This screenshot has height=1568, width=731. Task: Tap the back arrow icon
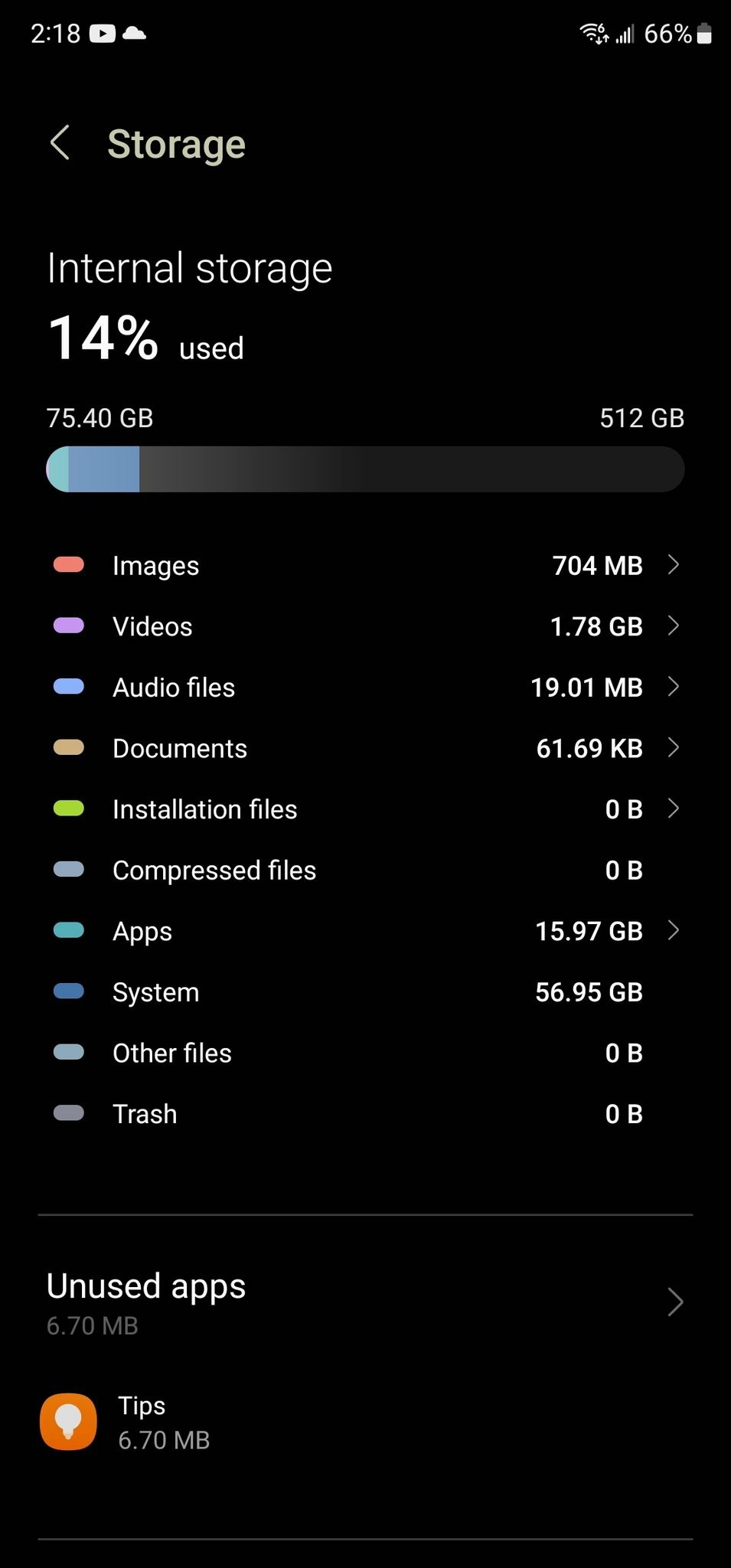tap(60, 143)
